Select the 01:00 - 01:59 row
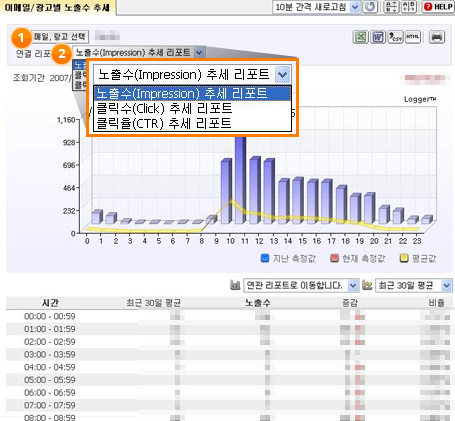The image size is (455, 421). [x=228, y=329]
